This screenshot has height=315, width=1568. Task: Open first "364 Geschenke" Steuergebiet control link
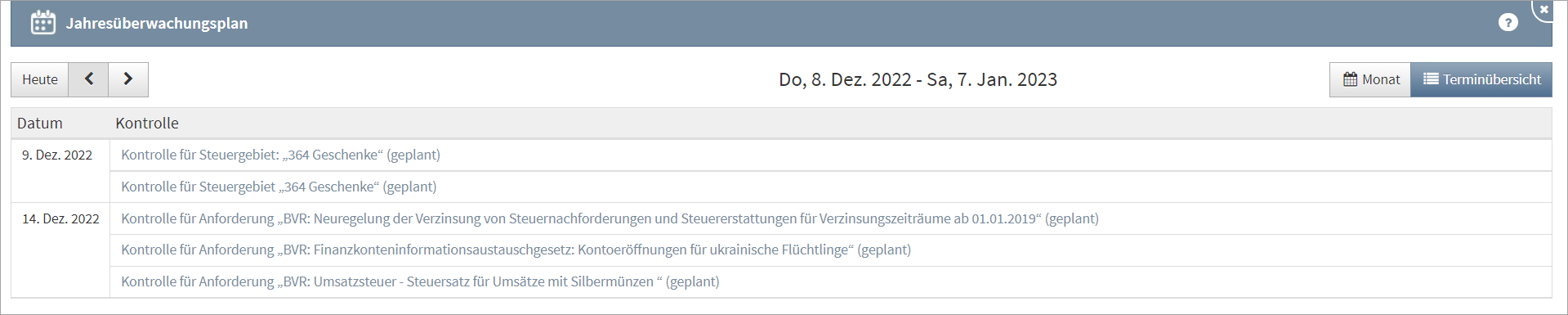pyautogui.click(x=280, y=155)
